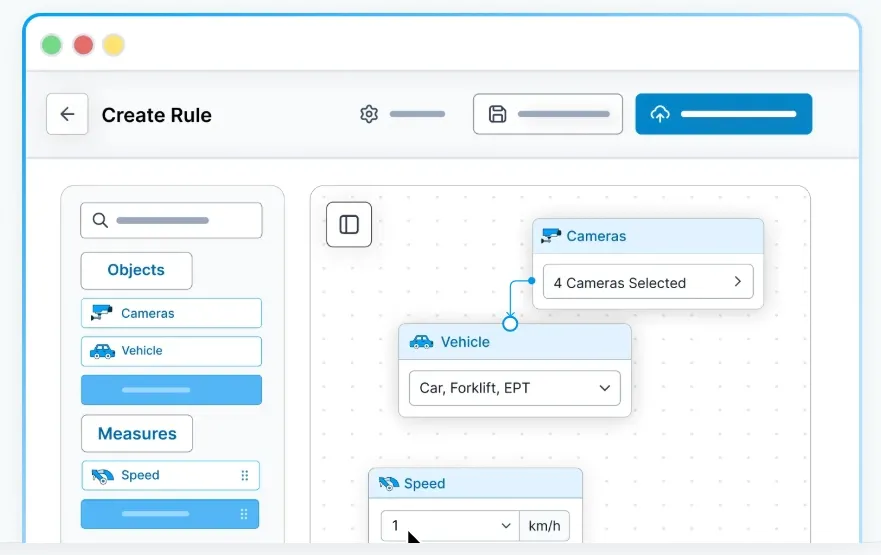The height and width of the screenshot is (555, 881).
Task: Click chevron arrow in Cameras Selected field
Action: click(738, 281)
